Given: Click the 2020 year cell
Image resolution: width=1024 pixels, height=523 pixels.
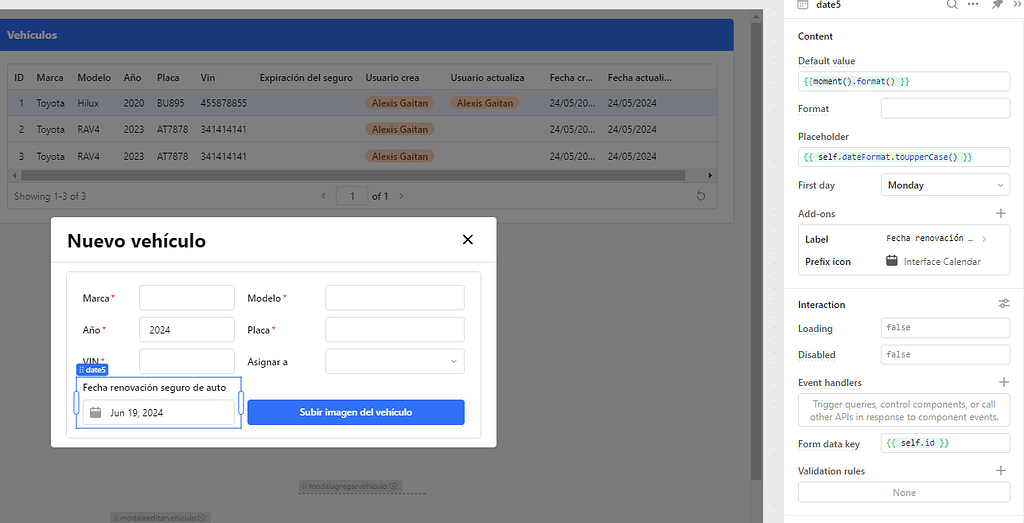Looking at the screenshot, I should point(133,103).
